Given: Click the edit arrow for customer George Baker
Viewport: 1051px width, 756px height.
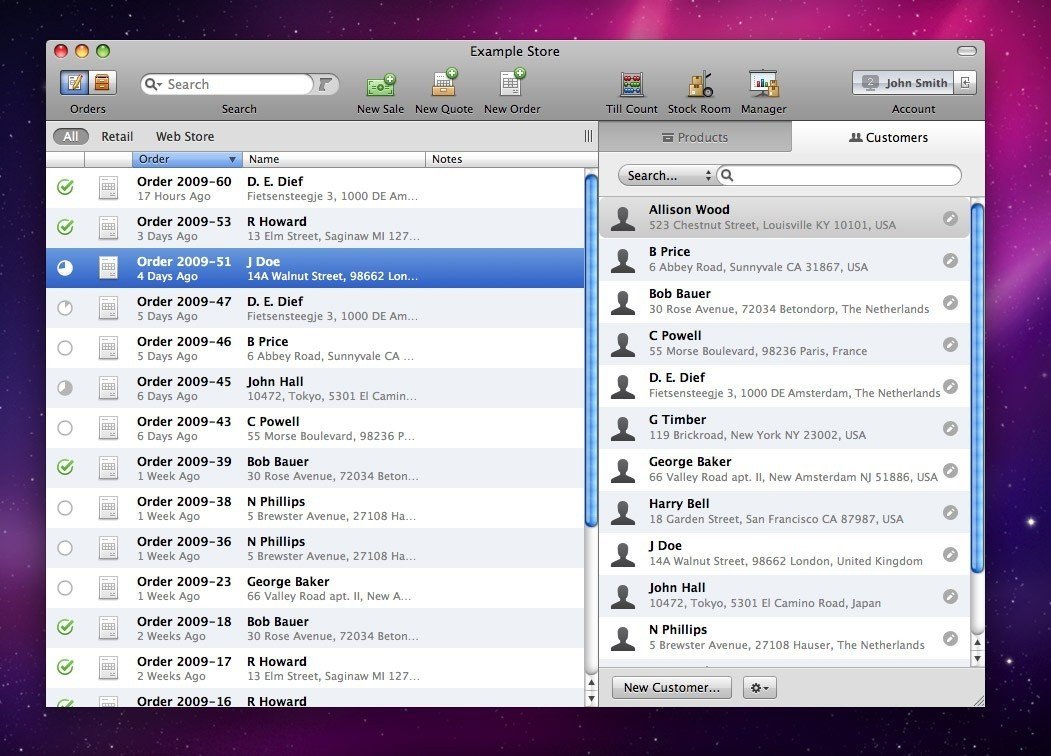Looking at the screenshot, I should [950, 470].
